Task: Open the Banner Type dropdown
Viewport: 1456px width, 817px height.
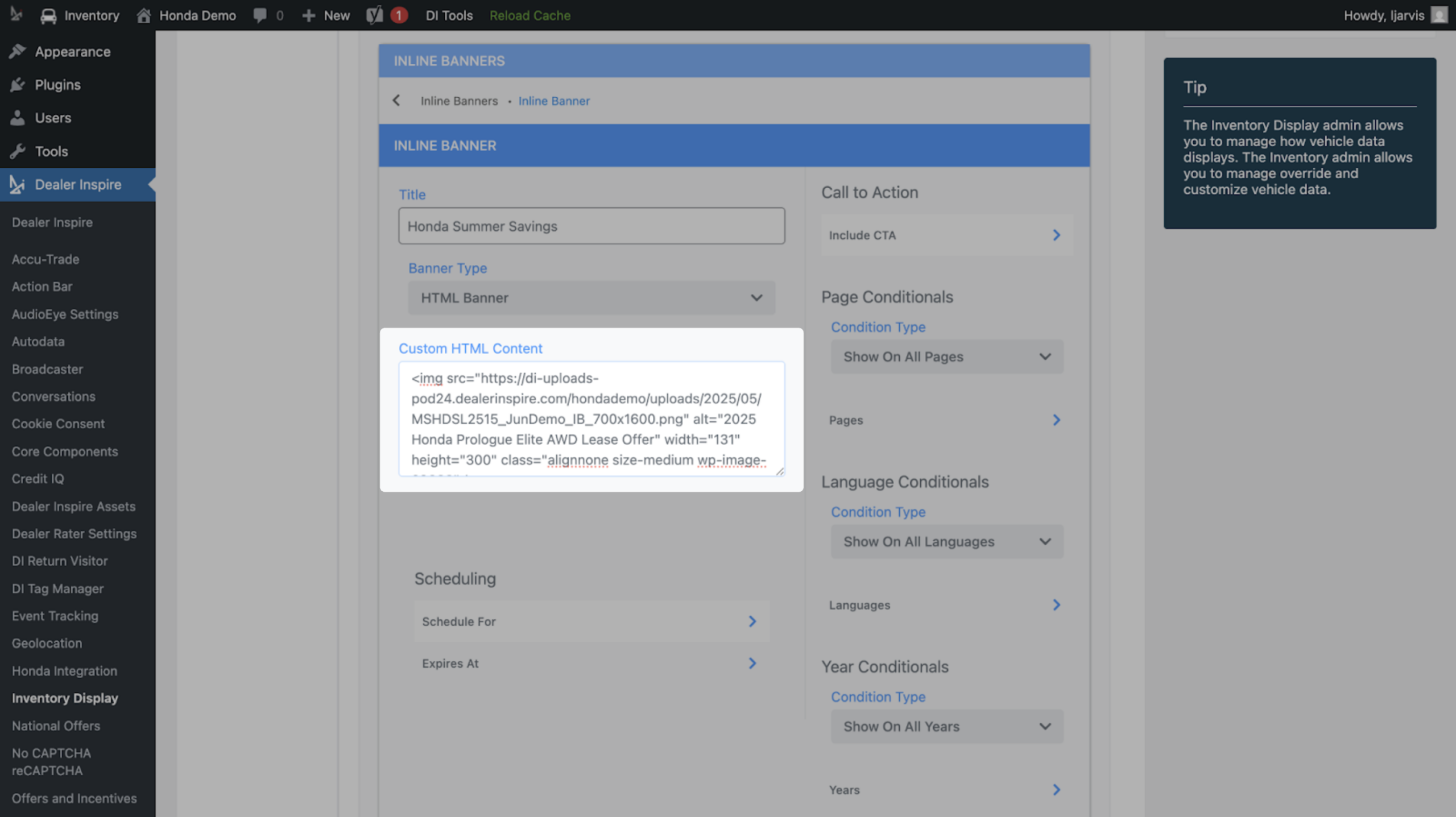Action: coord(591,298)
